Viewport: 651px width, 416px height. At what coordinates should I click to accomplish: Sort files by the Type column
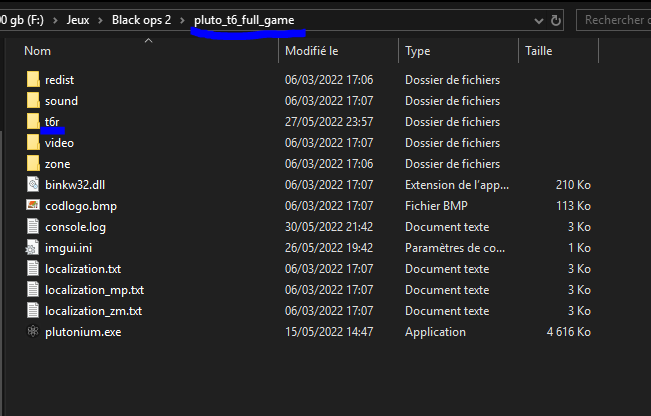click(418, 51)
